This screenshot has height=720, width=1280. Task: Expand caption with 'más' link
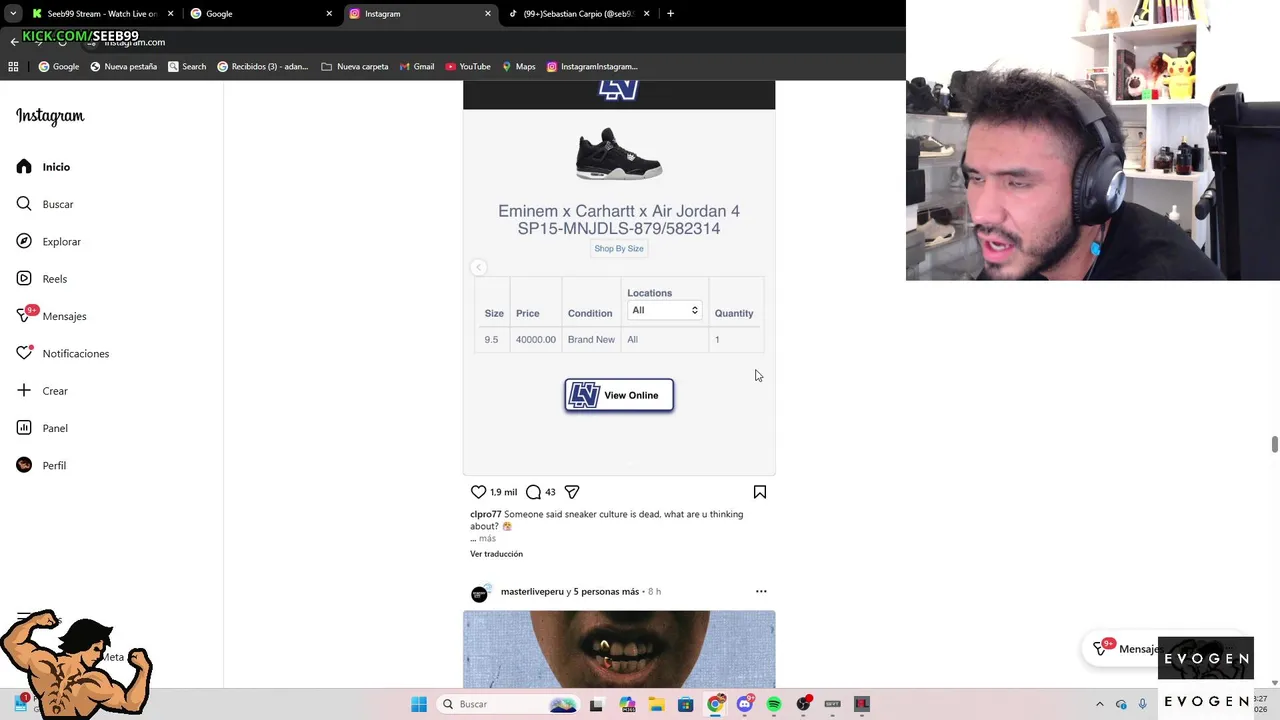click(487, 538)
